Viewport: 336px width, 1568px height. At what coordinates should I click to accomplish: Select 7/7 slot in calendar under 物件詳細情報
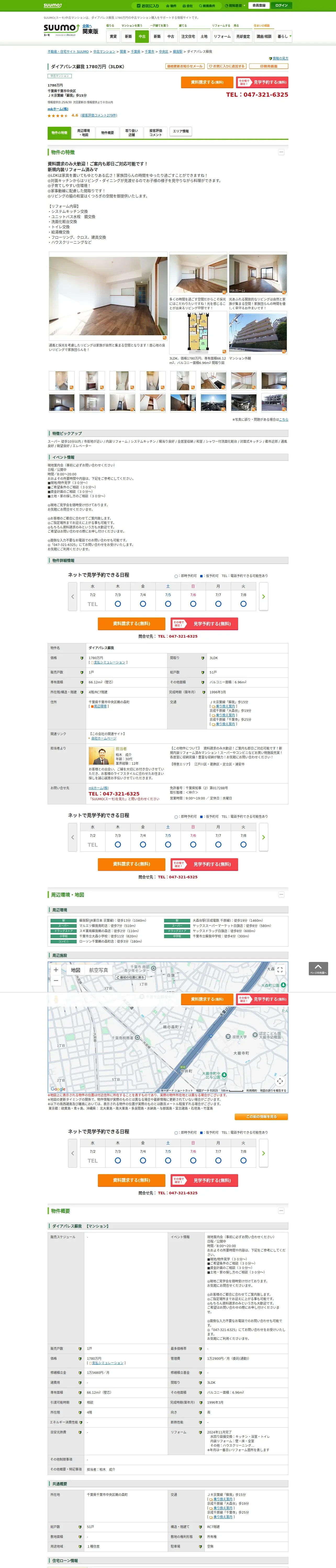(x=218, y=604)
